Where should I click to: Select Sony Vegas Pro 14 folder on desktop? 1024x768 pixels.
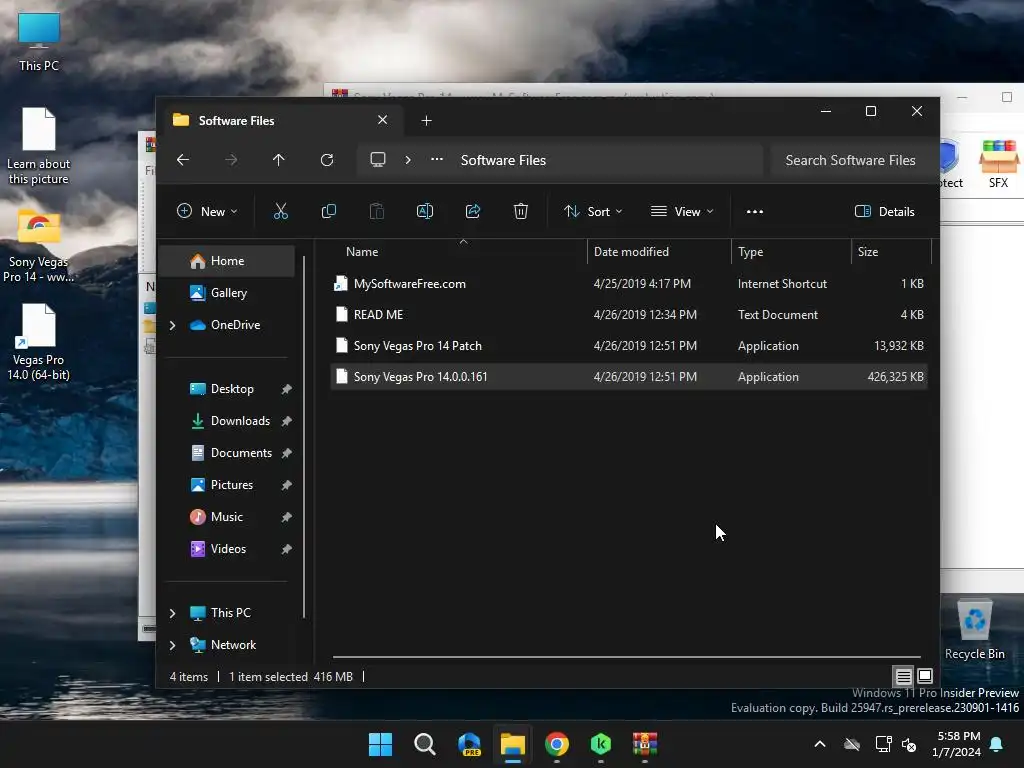point(39,247)
